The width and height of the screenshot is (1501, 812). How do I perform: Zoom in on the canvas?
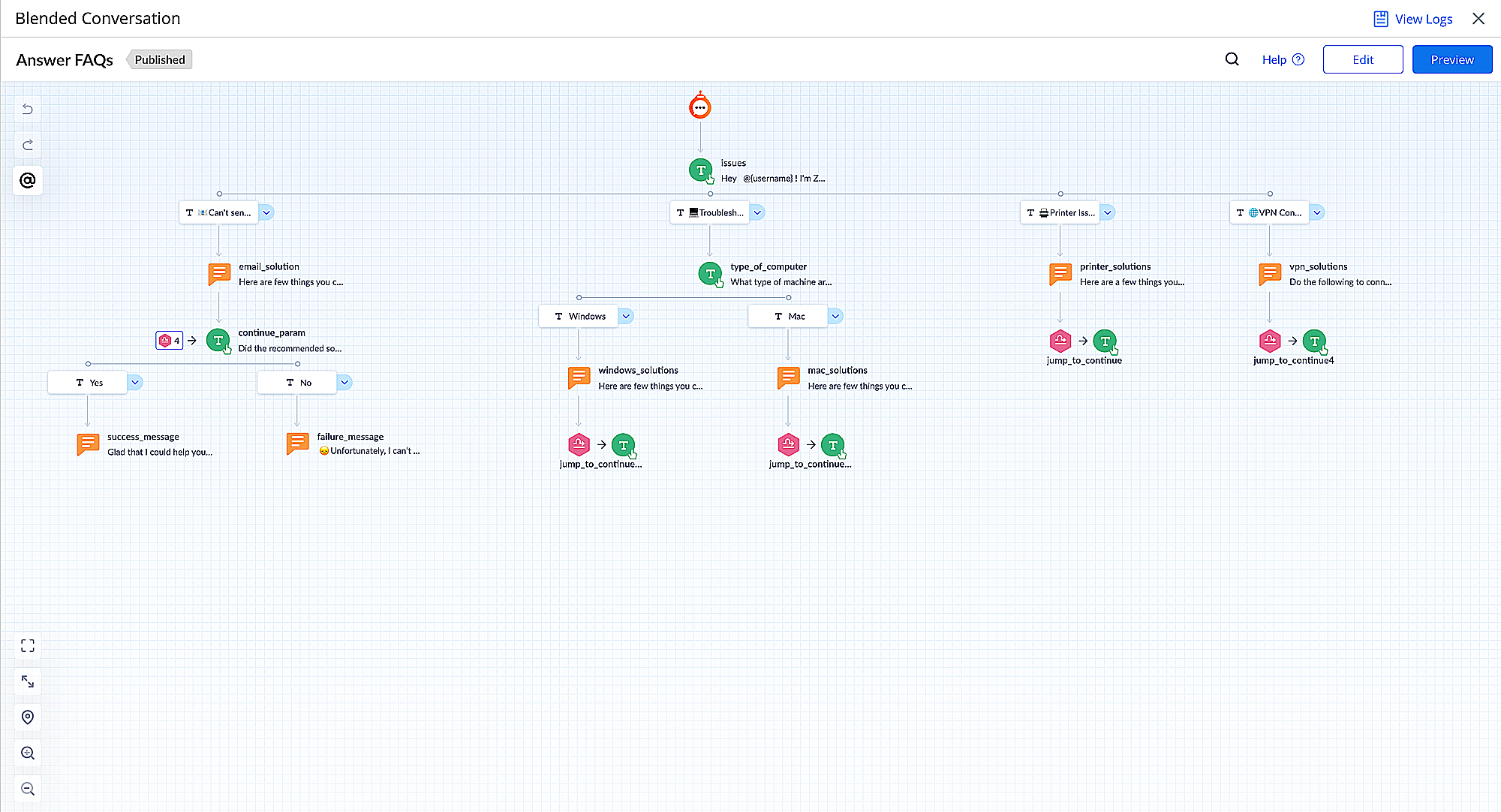coord(28,753)
